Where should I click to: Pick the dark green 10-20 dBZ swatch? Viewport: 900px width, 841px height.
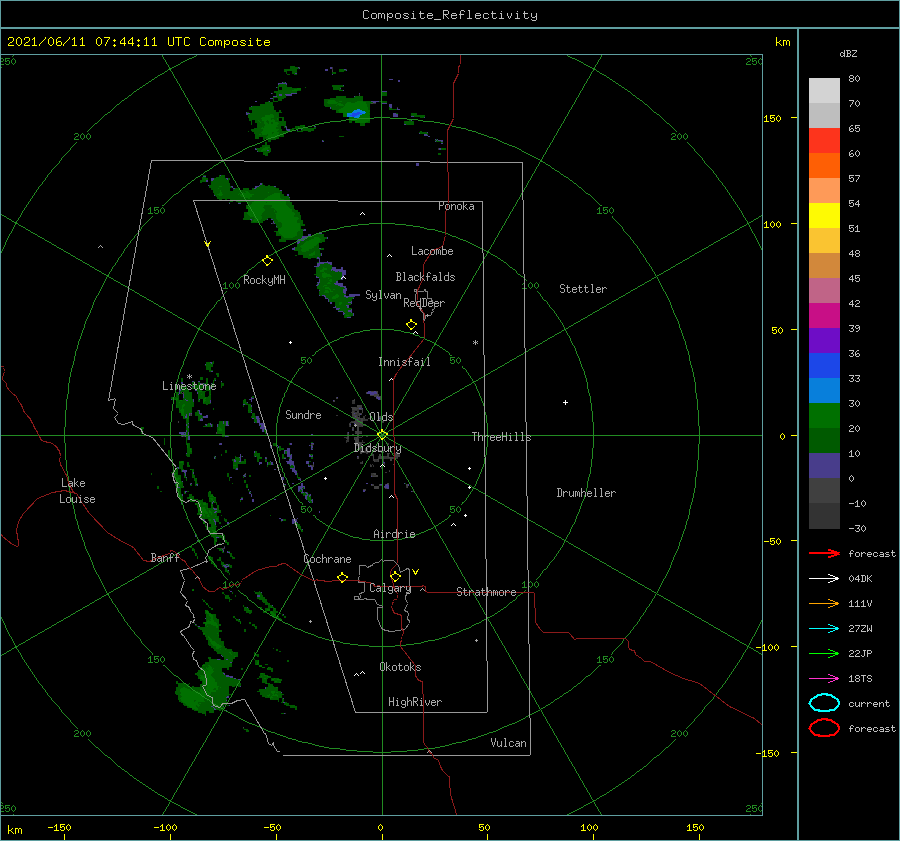click(x=824, y=441)
